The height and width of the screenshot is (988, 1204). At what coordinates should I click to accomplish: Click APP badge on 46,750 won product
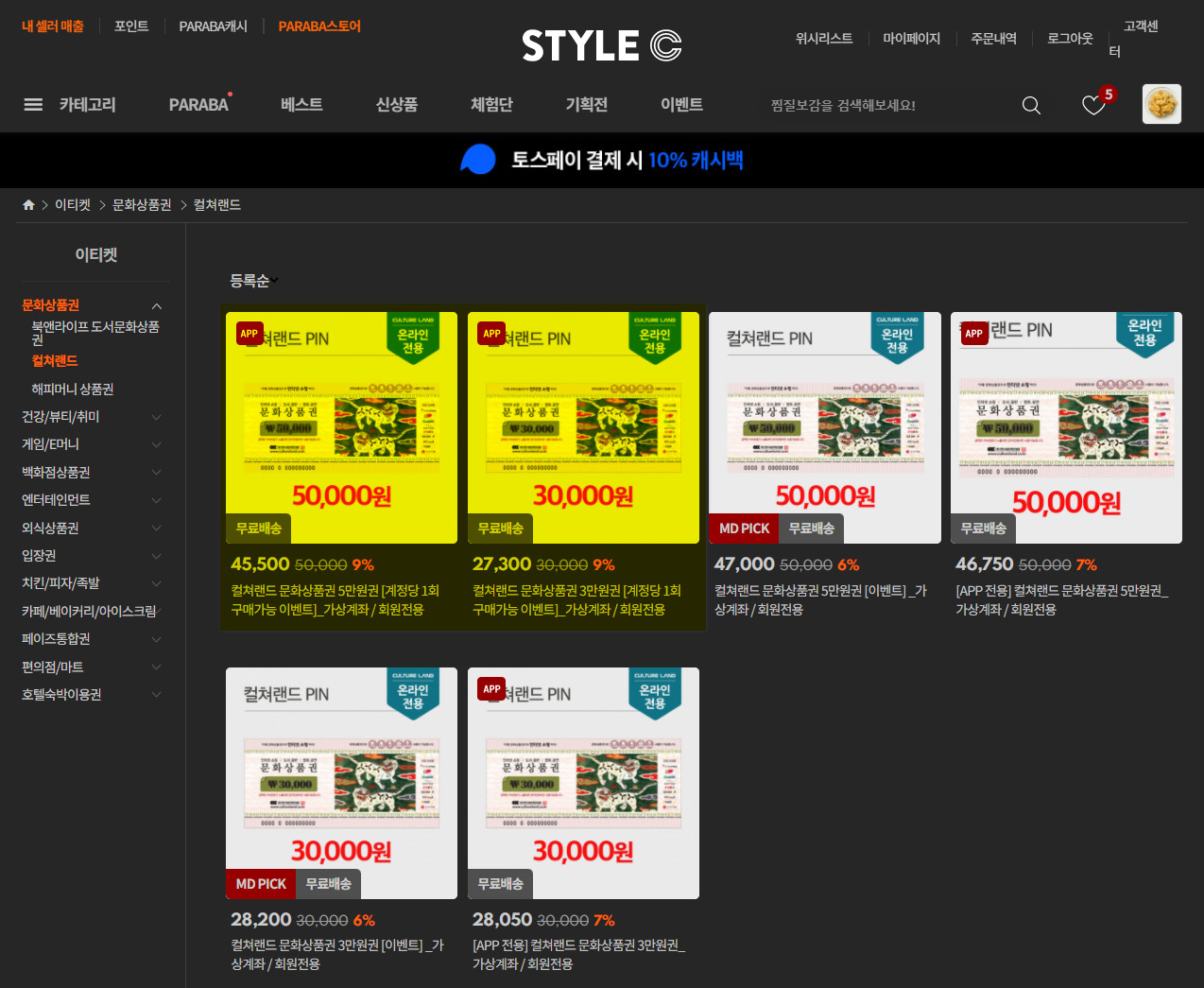coord(974,334)
